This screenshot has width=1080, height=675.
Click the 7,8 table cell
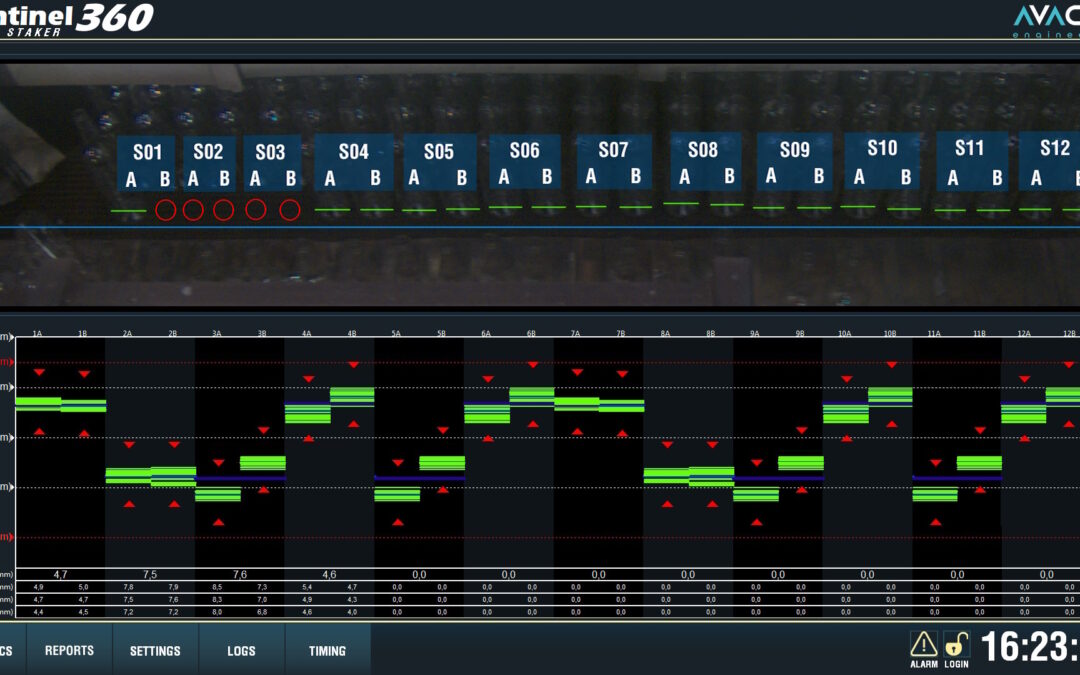click(128, 588)
